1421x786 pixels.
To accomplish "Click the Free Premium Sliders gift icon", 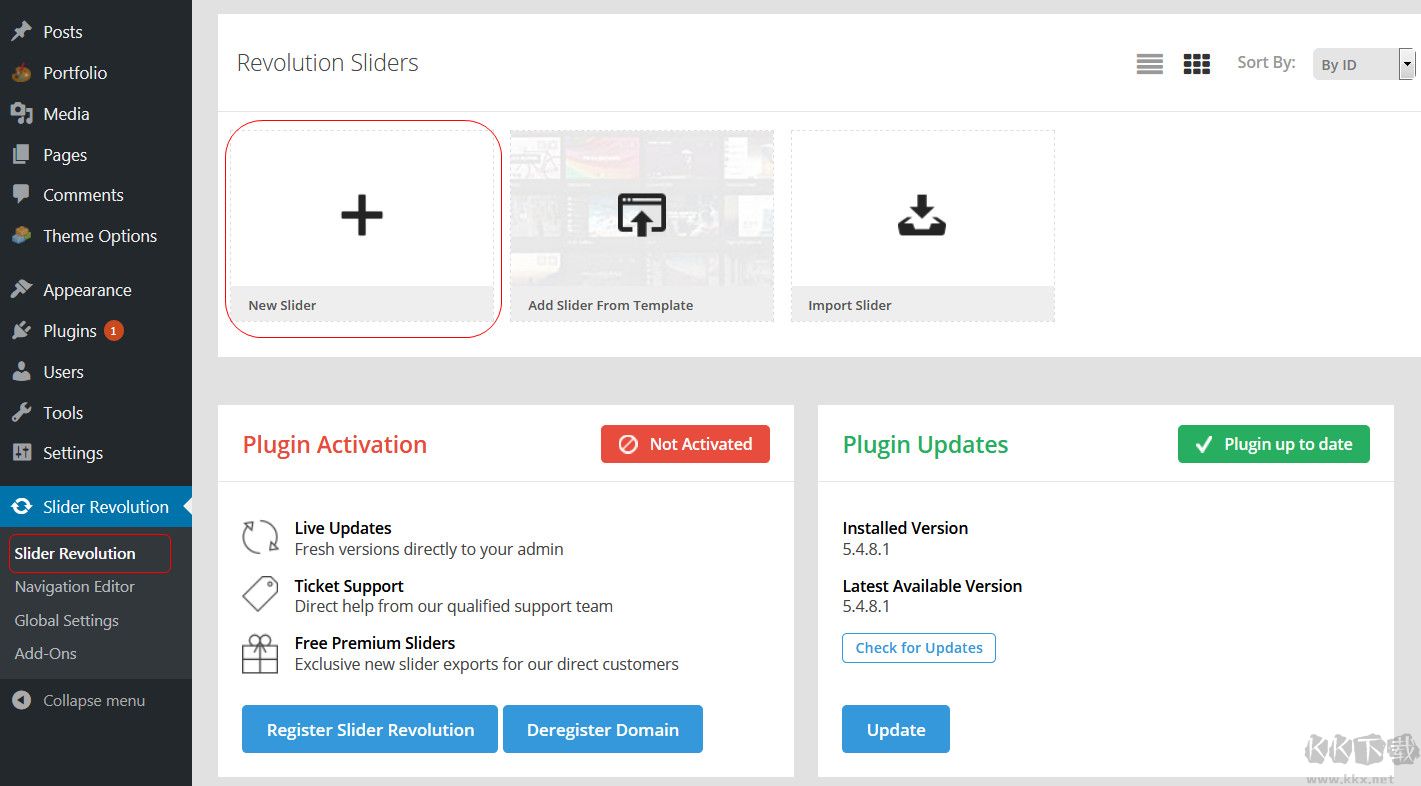I will pyautogui.click(x=260, y=654).
